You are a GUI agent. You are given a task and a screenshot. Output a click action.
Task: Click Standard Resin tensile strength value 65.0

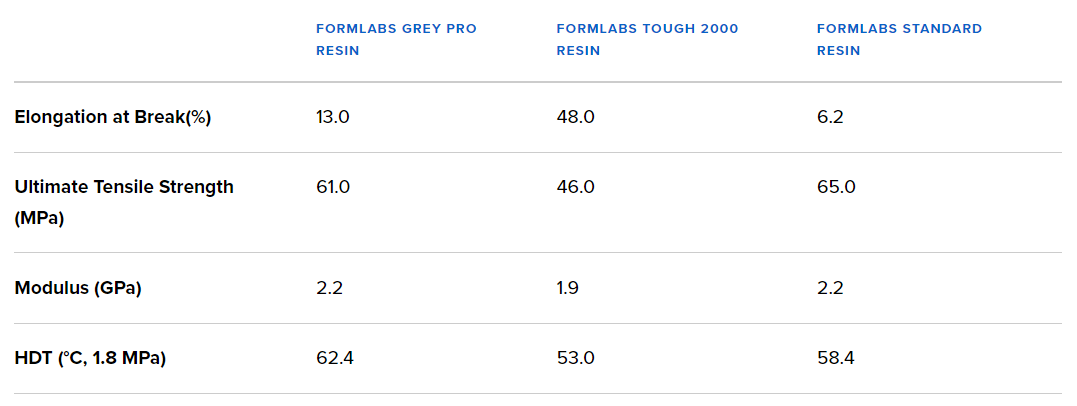pos(836,187)
